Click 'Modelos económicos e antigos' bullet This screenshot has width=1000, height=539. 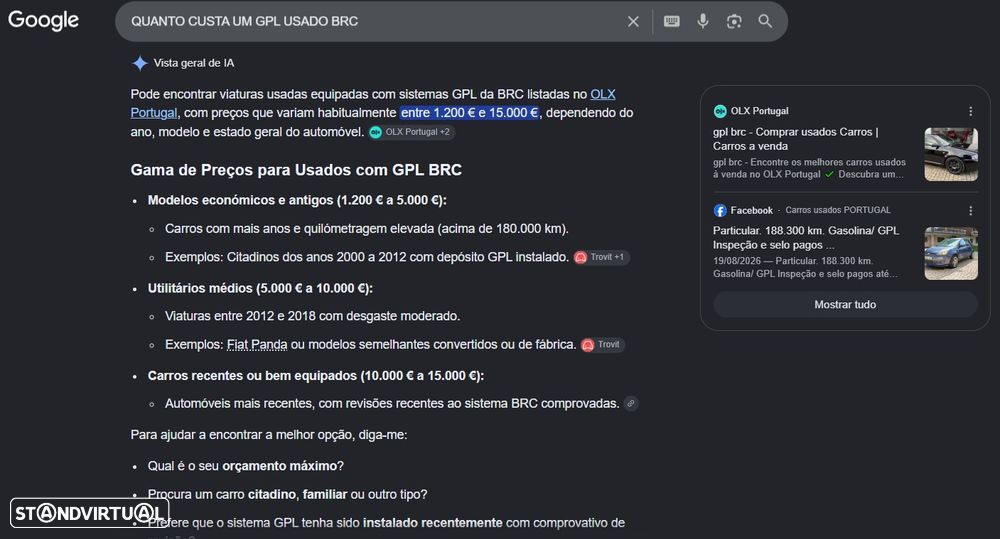pos(297,200)
